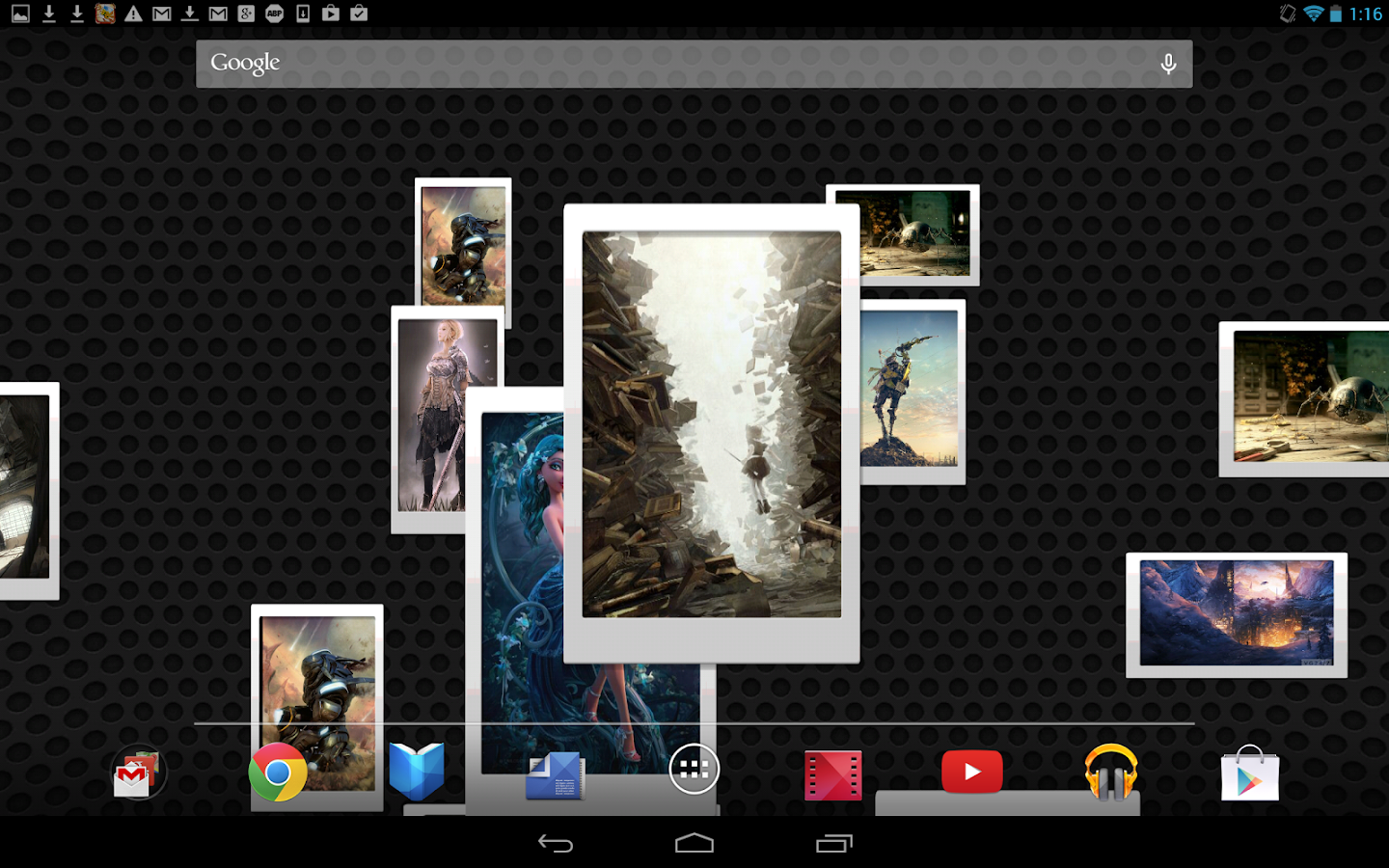Tap the auto-rotate status icon
The height and width of the screenshot is (868, 1389).
point(1288,14)
